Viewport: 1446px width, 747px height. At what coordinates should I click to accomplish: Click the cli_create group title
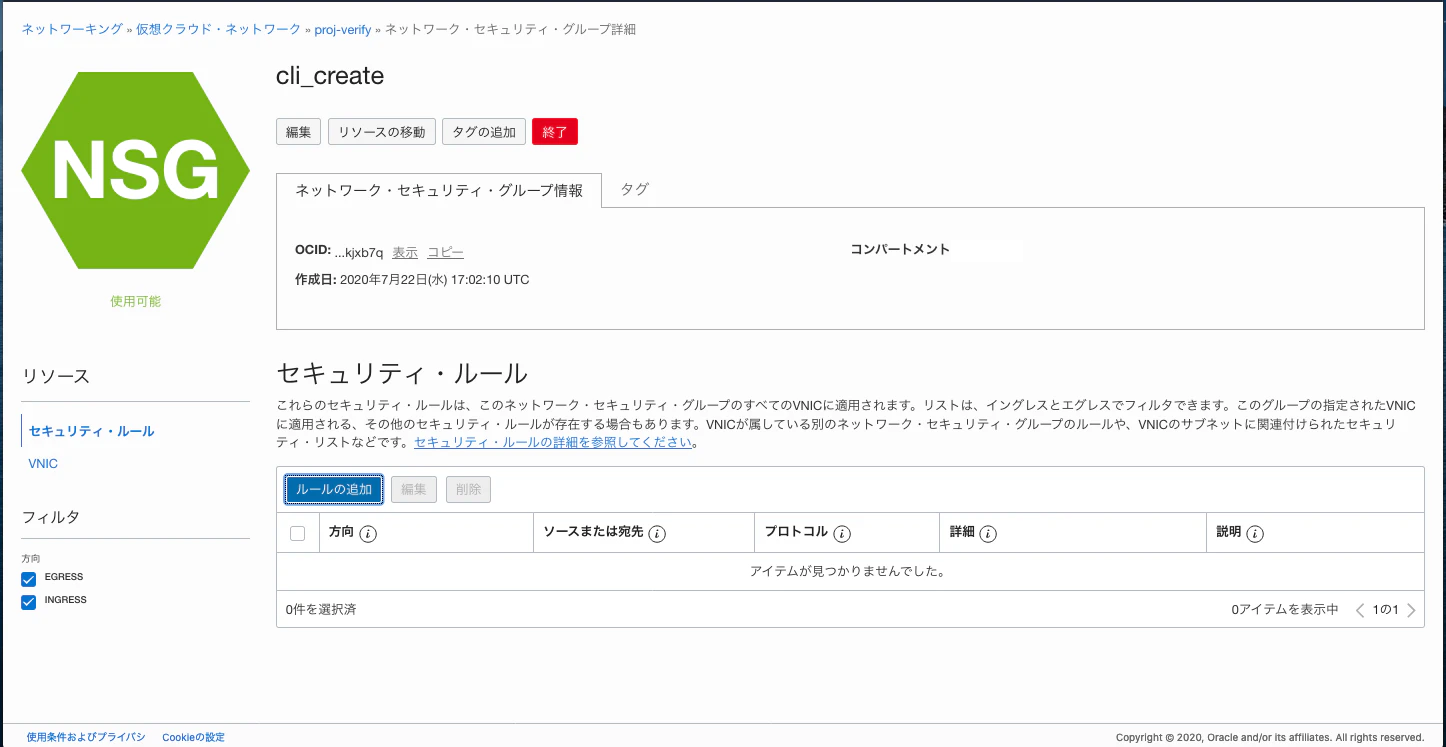(x=330, y=76)
